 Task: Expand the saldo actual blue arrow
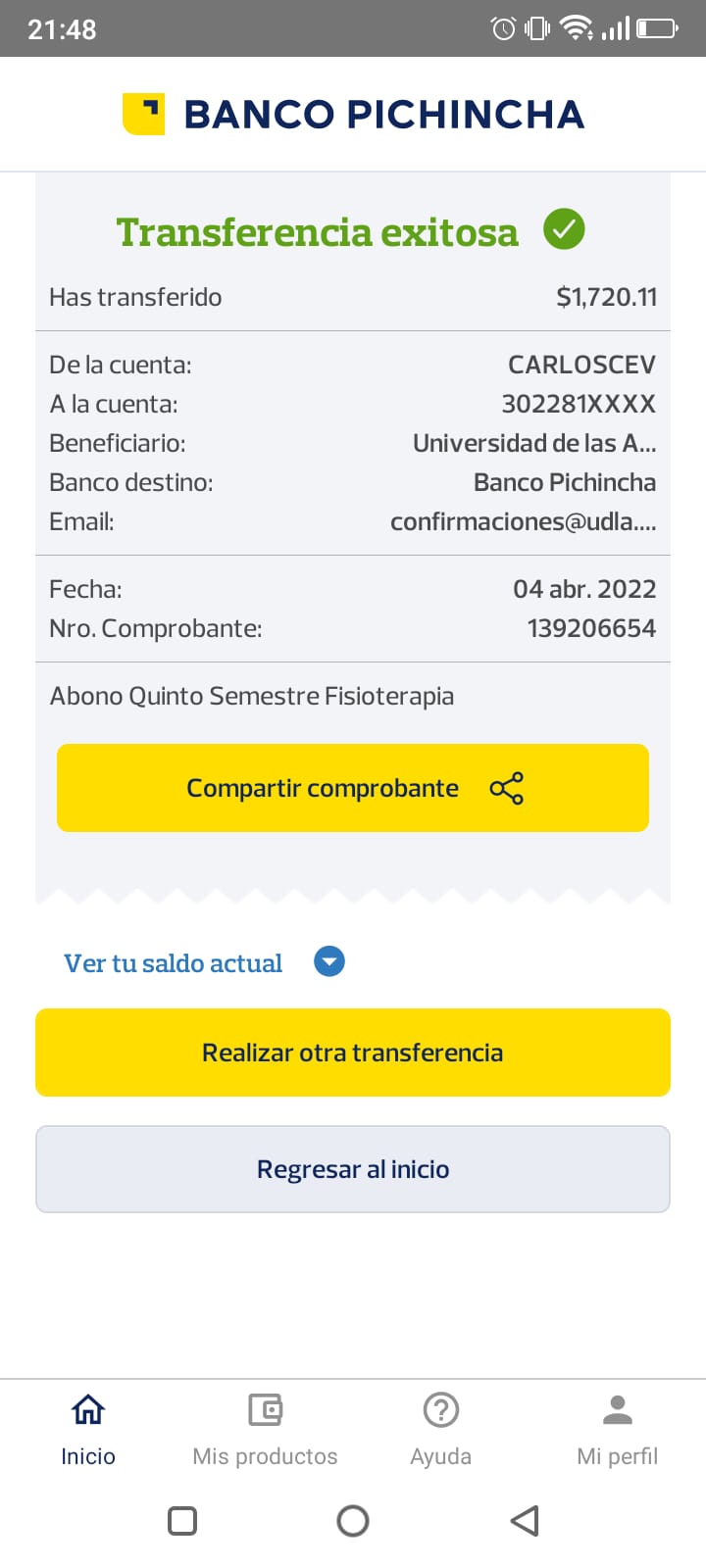329,962
